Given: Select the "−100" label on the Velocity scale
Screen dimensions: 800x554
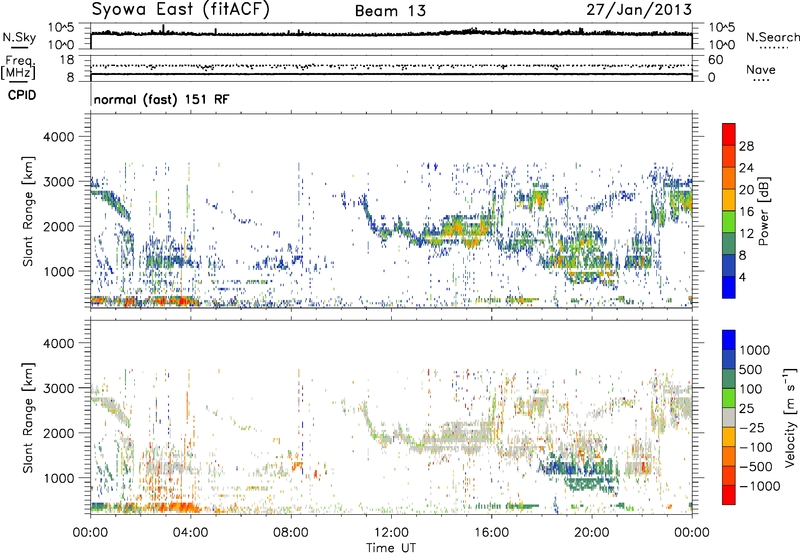Looking at the screenshot, I should pos(756,447).
